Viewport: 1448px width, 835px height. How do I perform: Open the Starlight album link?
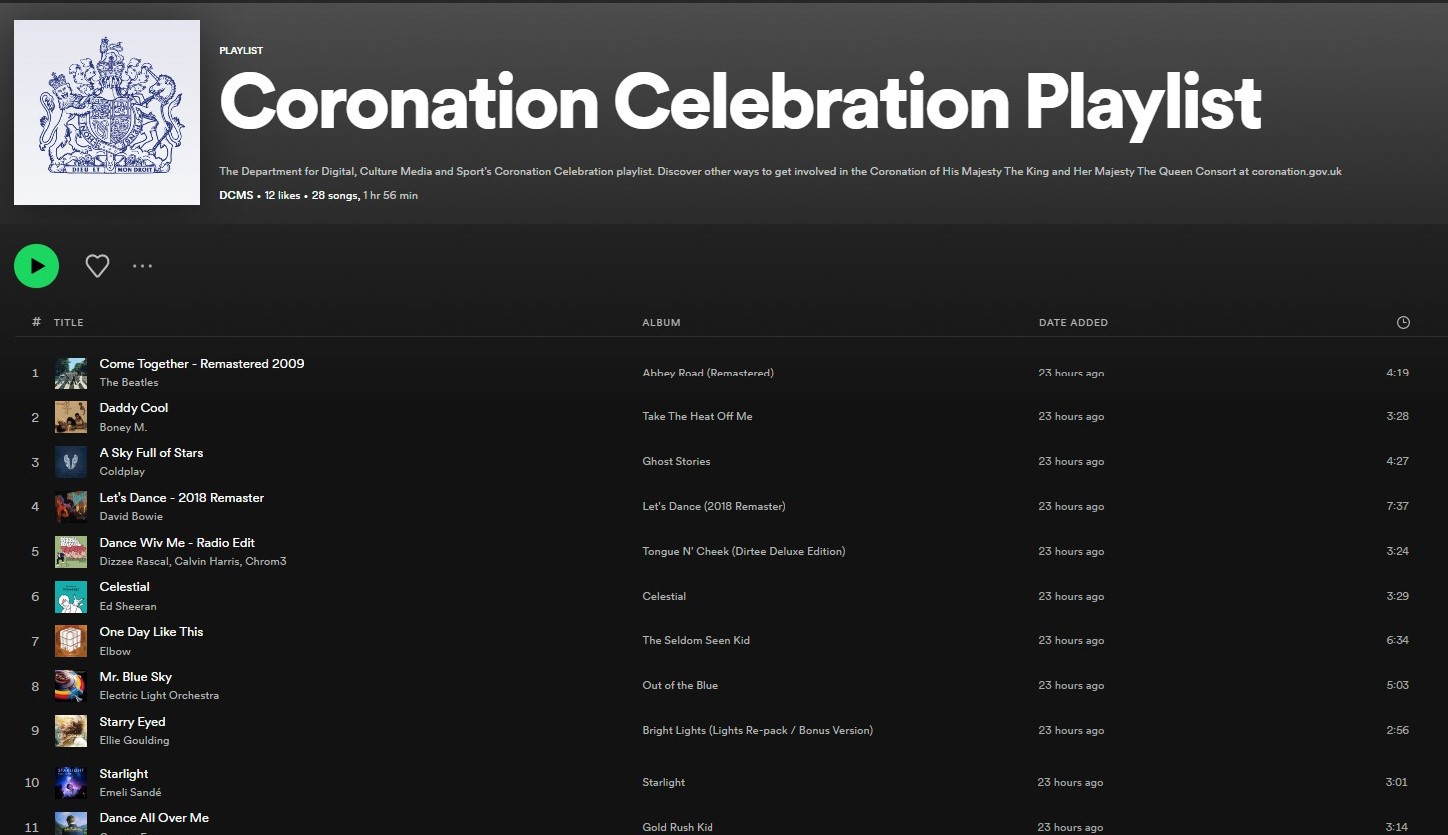pyautogui.click(x=664, y=782)
